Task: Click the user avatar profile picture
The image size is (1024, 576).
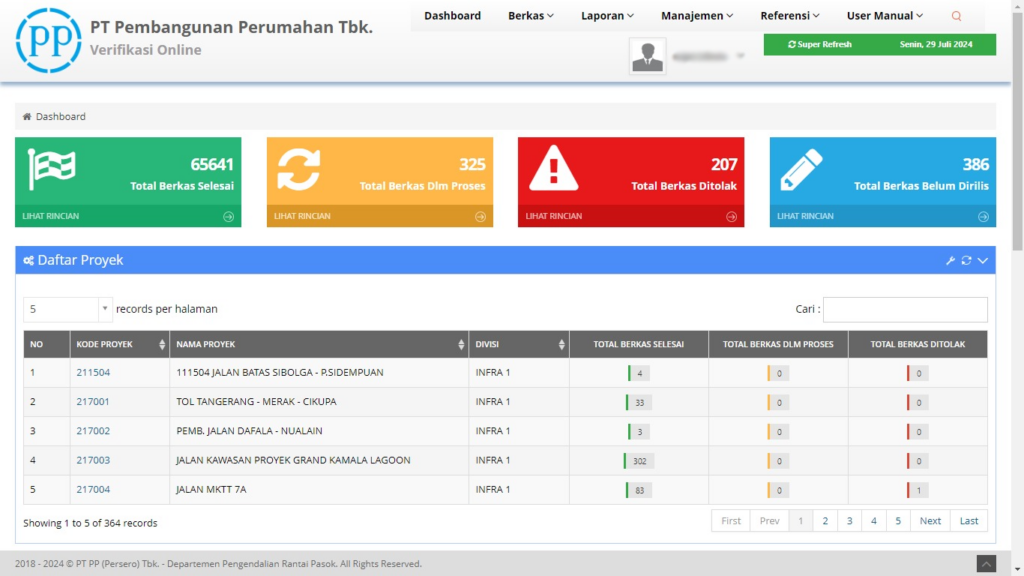Action: [648, 56]
